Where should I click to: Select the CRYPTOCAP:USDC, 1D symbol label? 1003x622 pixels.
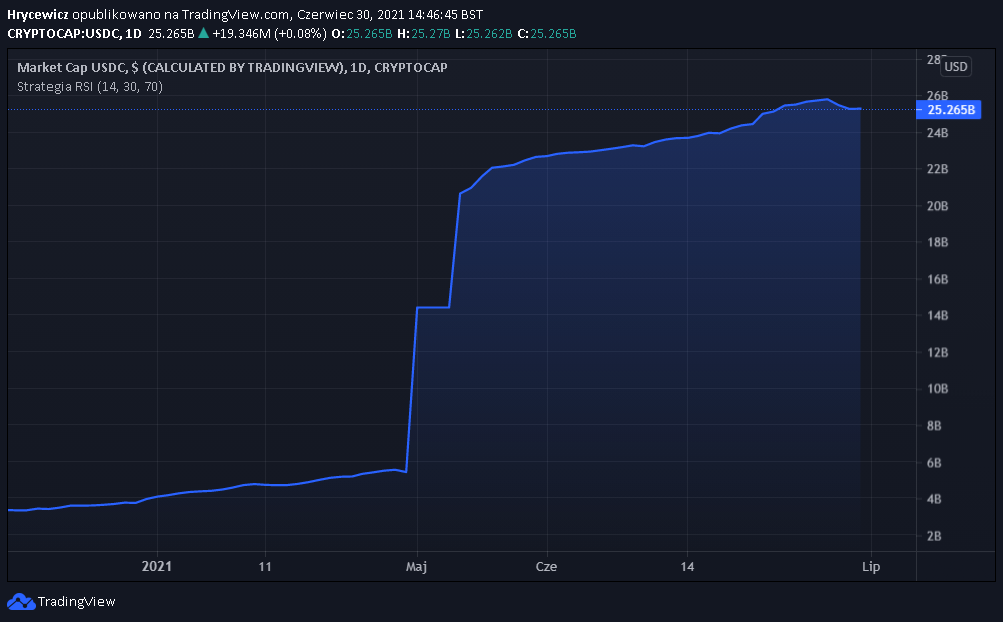(74, 33)
